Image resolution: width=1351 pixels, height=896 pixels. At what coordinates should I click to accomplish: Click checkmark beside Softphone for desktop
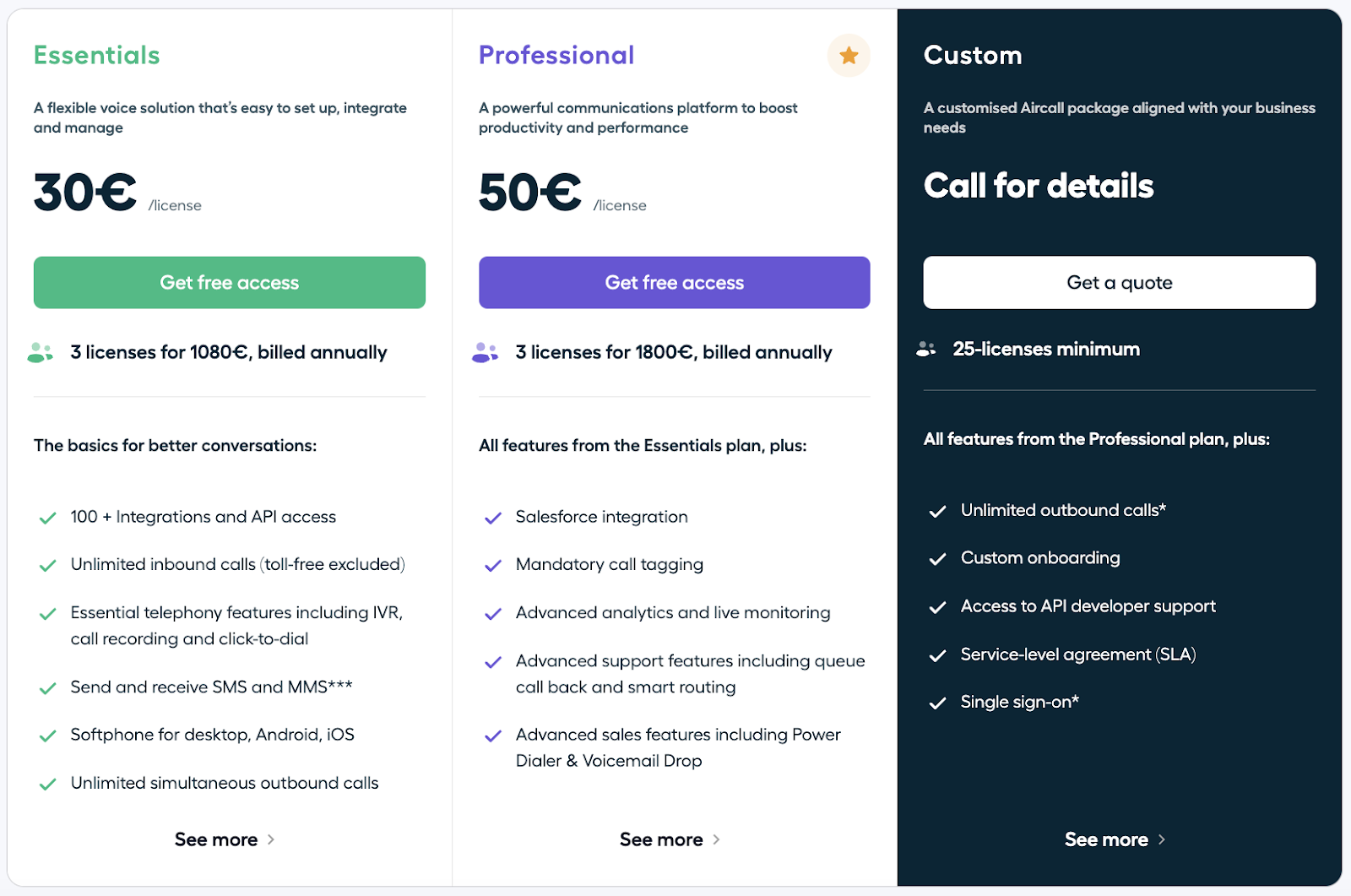point(48,736)
